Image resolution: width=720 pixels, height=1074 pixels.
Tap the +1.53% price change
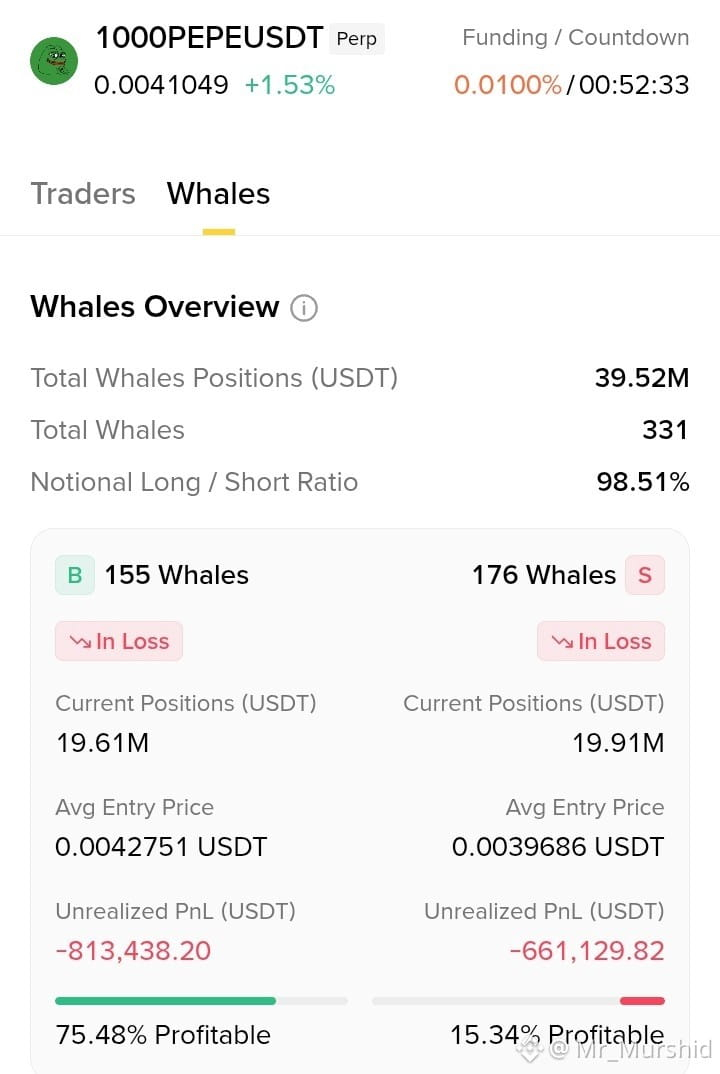(x=290, y=85)
